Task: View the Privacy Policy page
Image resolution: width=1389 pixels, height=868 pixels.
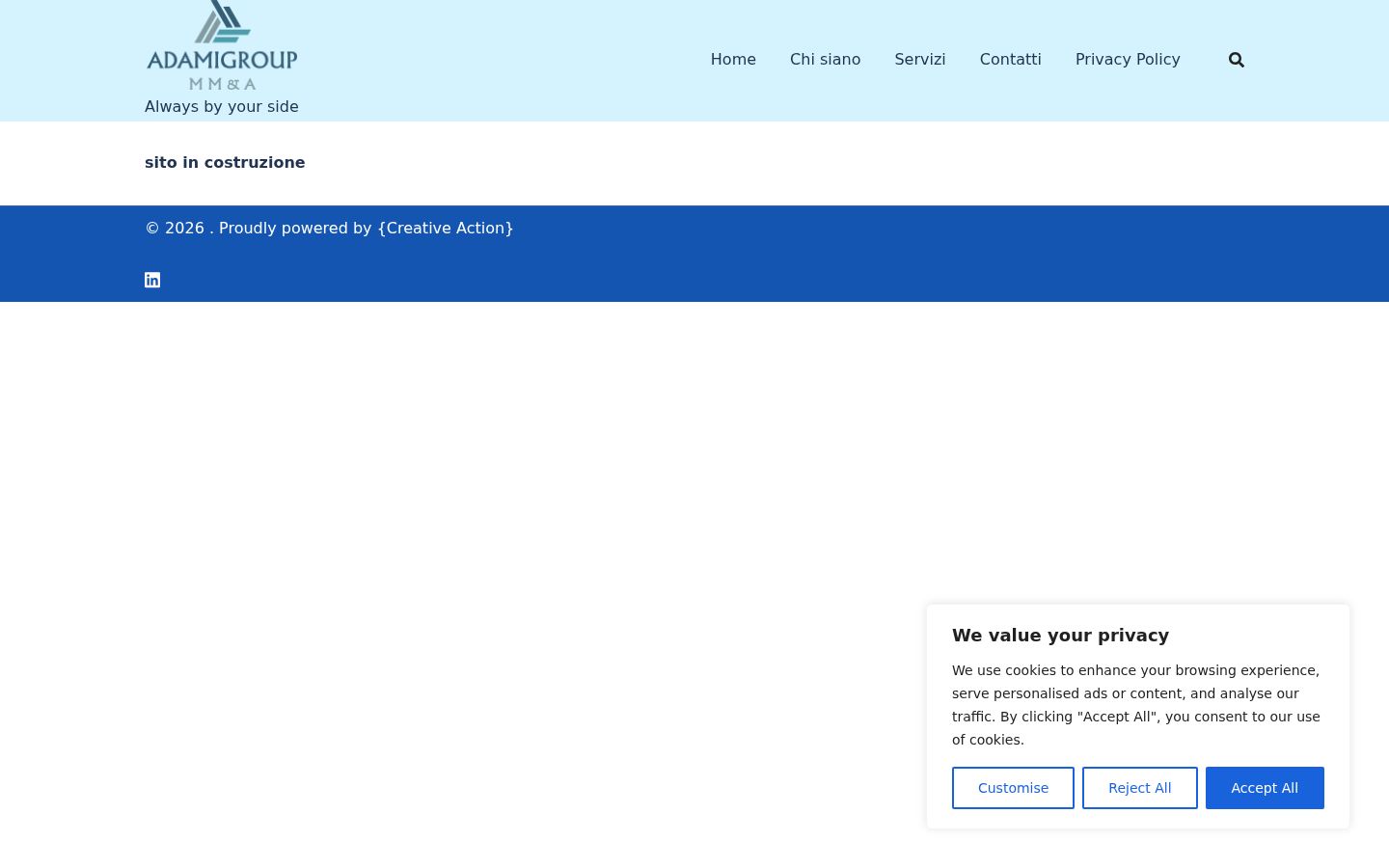Action: pyautogui.click(x=1128, y=60)
